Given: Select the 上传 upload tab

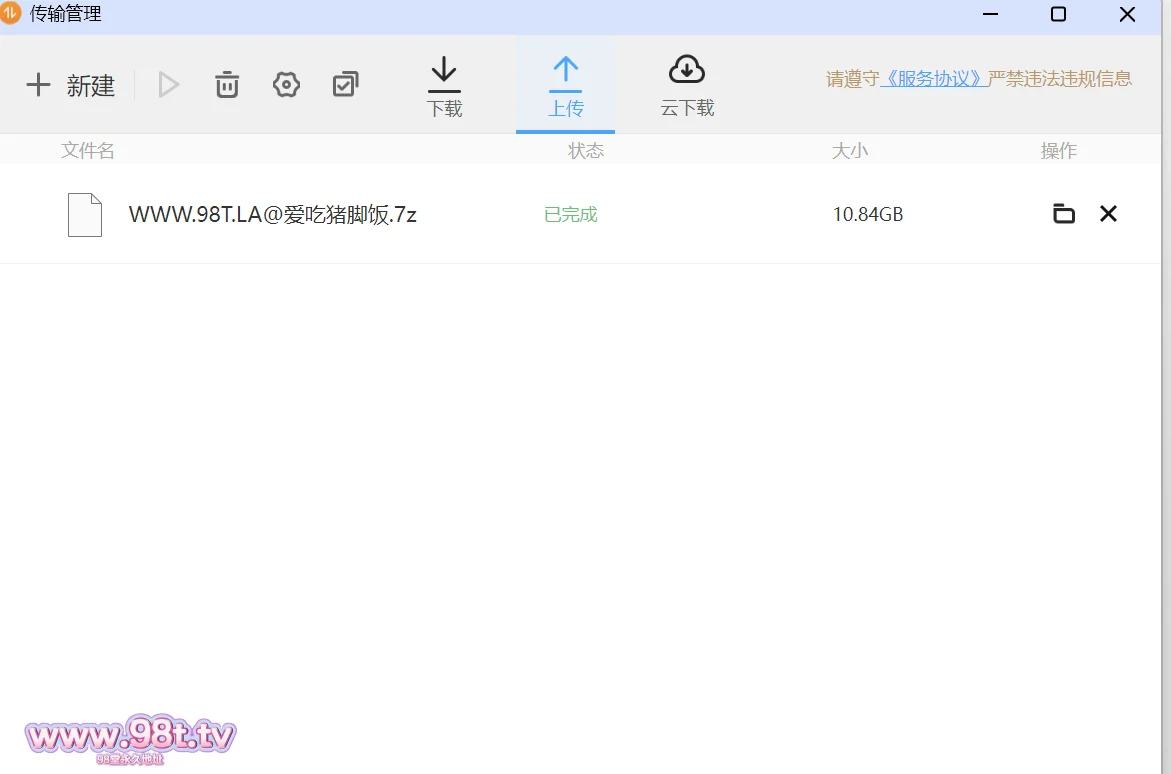Looking at the screenshot, I should coord(565,87).
